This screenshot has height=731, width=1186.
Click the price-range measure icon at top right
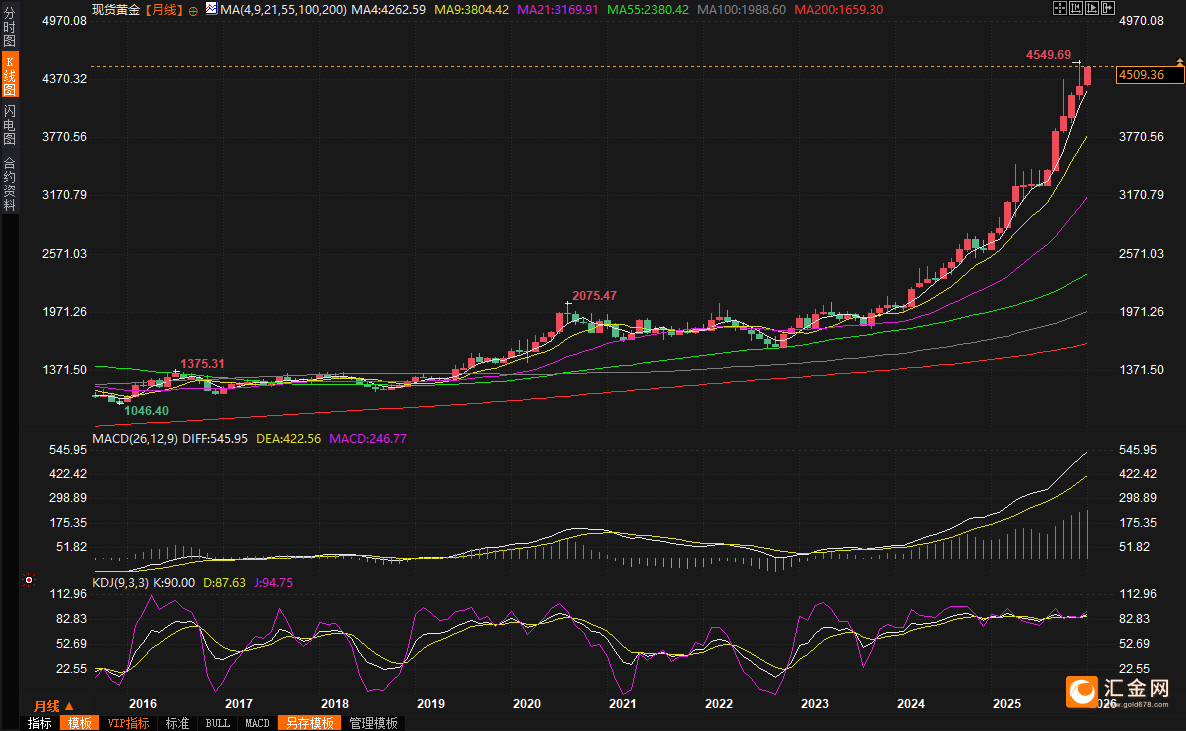[1074, 9]
